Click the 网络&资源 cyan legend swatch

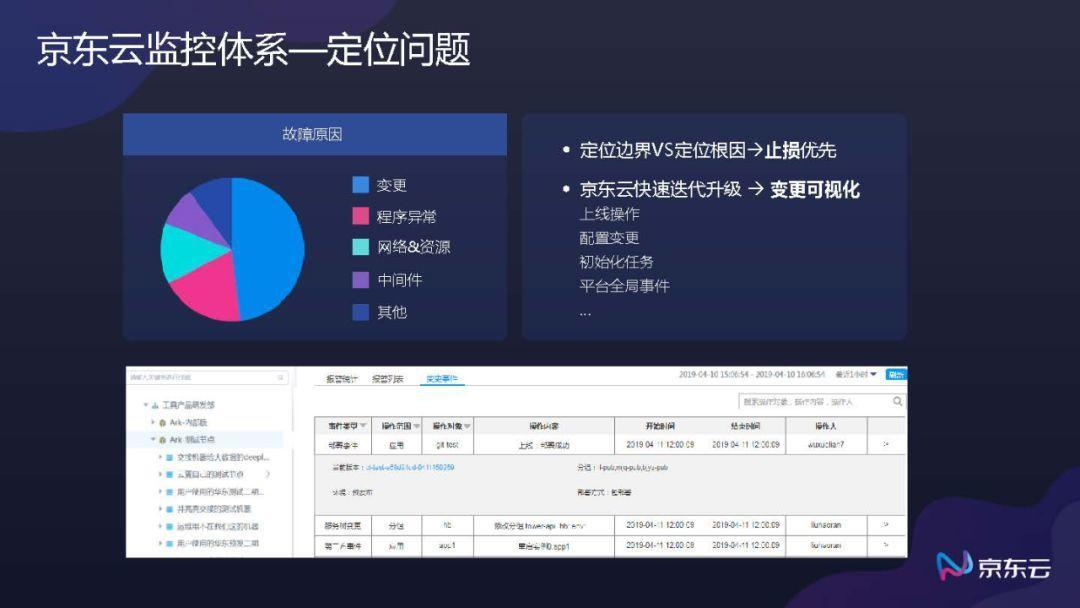pos(360,247)
